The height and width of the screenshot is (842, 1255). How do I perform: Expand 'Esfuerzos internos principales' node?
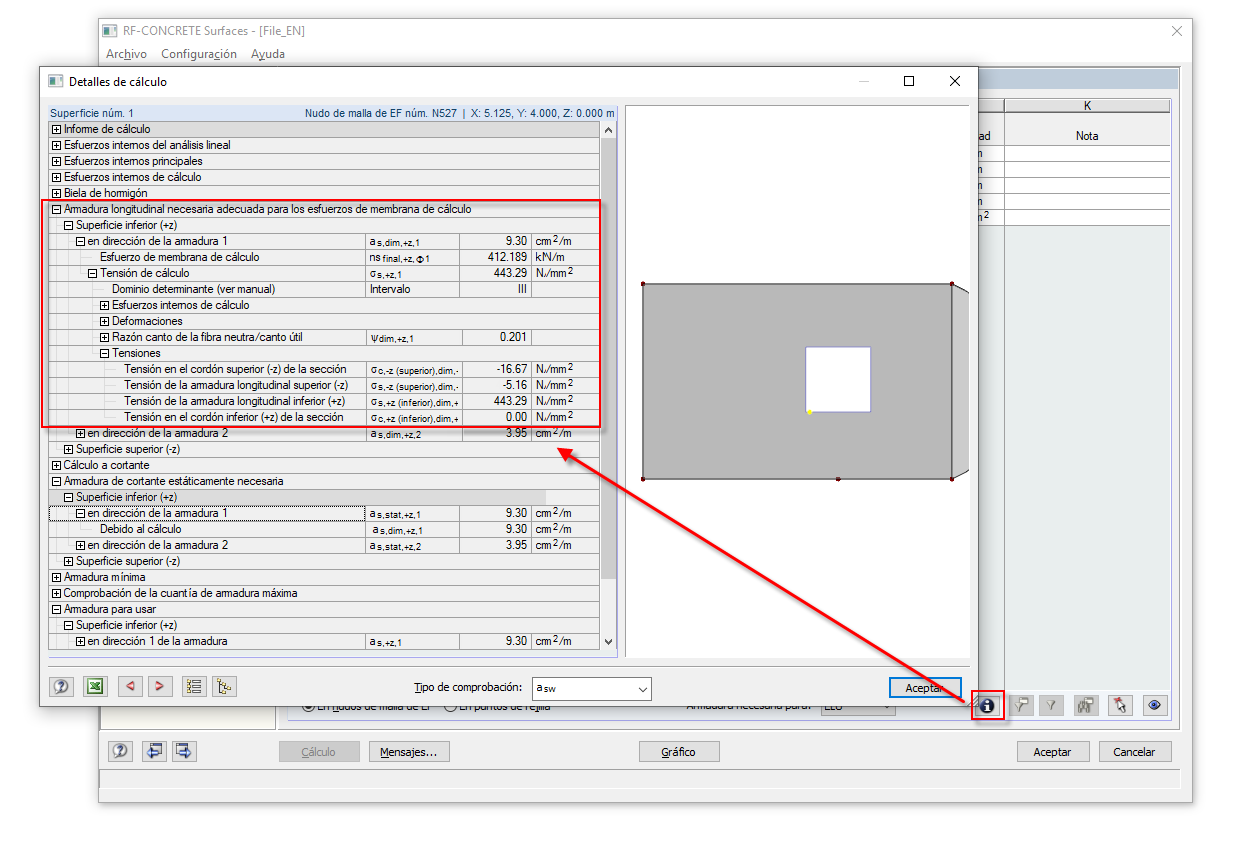56,161
